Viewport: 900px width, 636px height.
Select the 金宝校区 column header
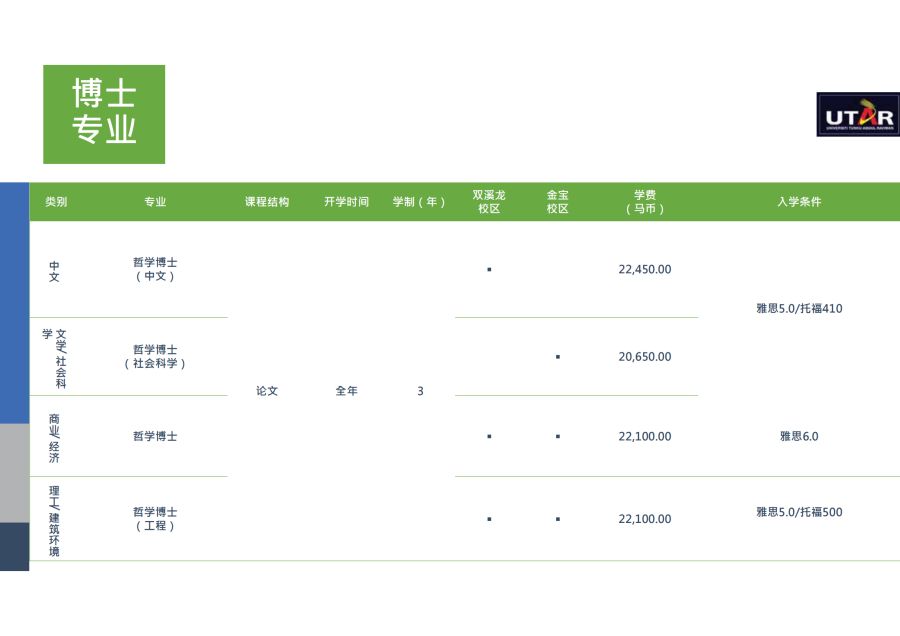(557, 202)
